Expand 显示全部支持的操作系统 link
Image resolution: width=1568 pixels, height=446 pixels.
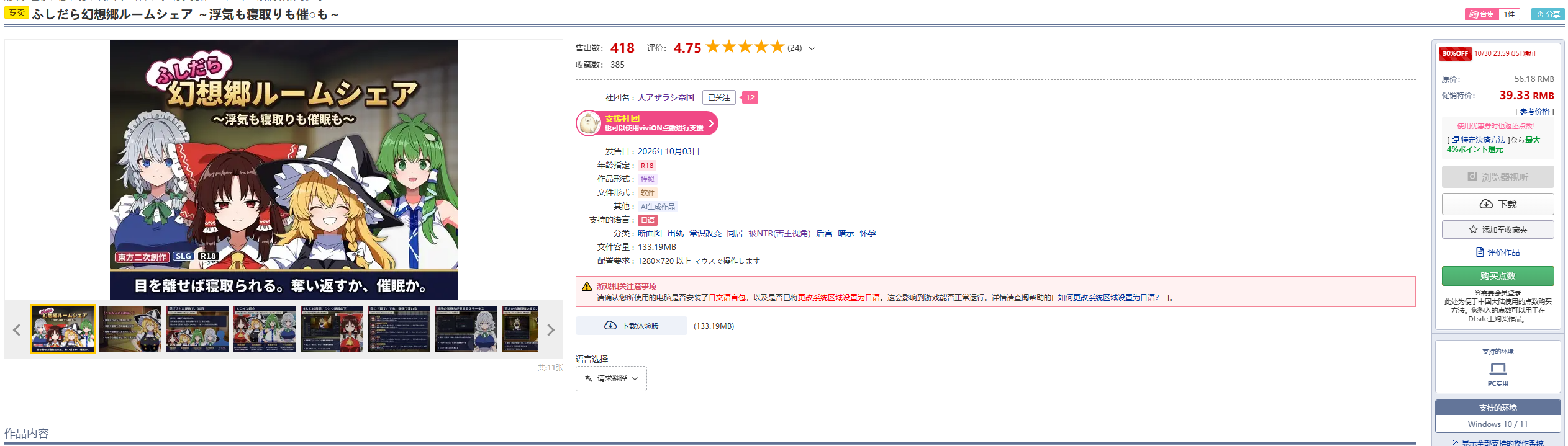point(1498,442)
